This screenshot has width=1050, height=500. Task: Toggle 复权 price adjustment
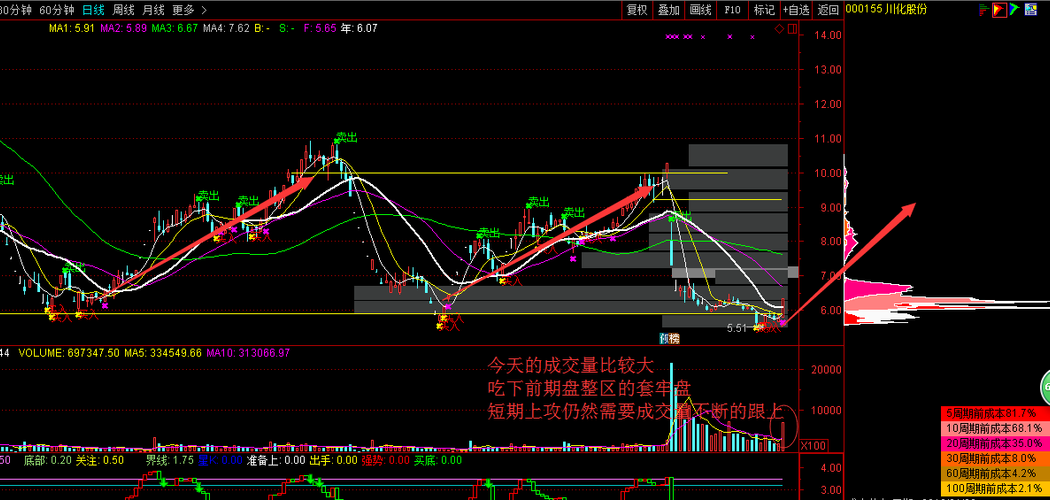(636, 9)
